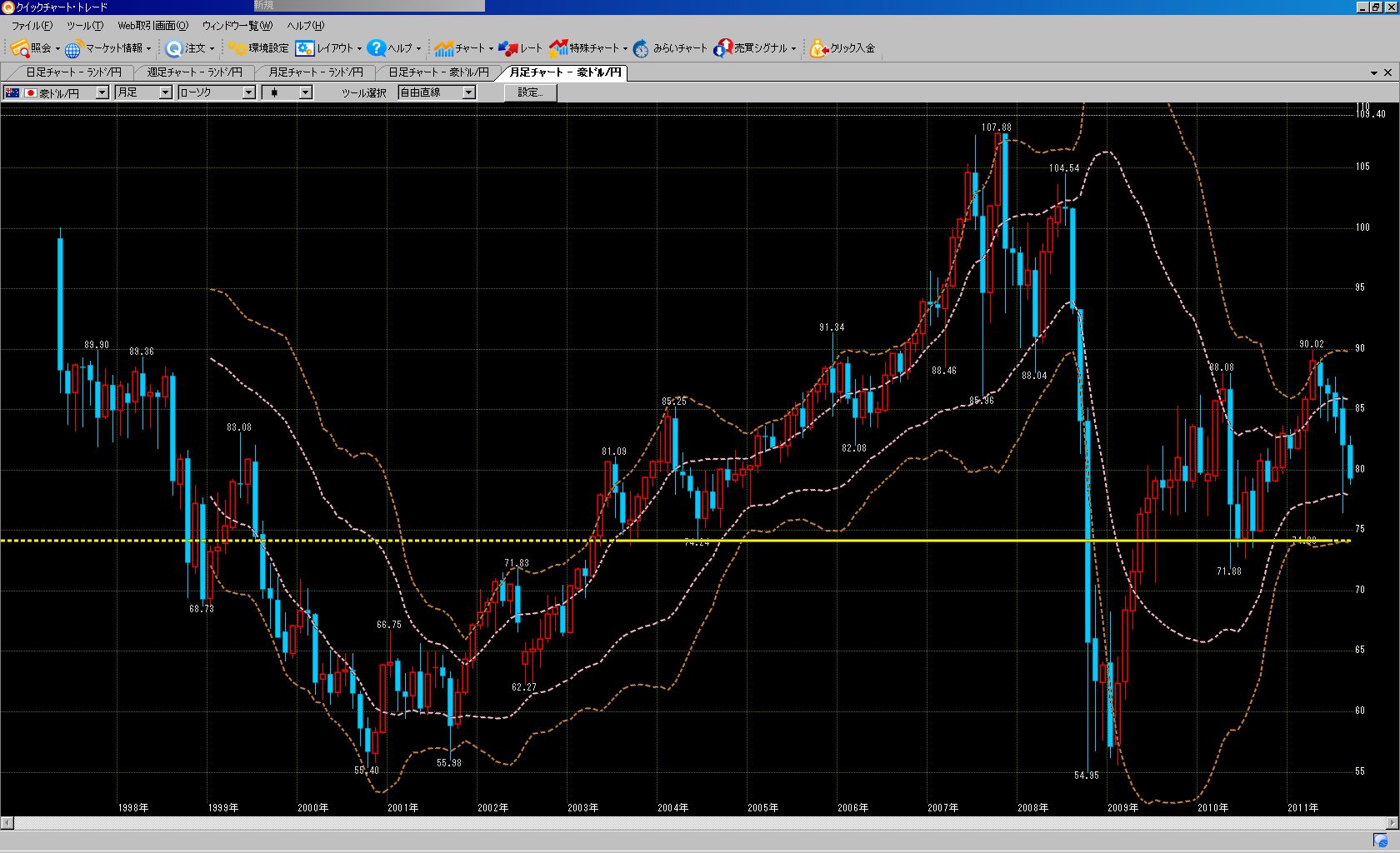Click the レイアウト layout toolbar icon
The image size is (1400, 853).
(305, 48)
